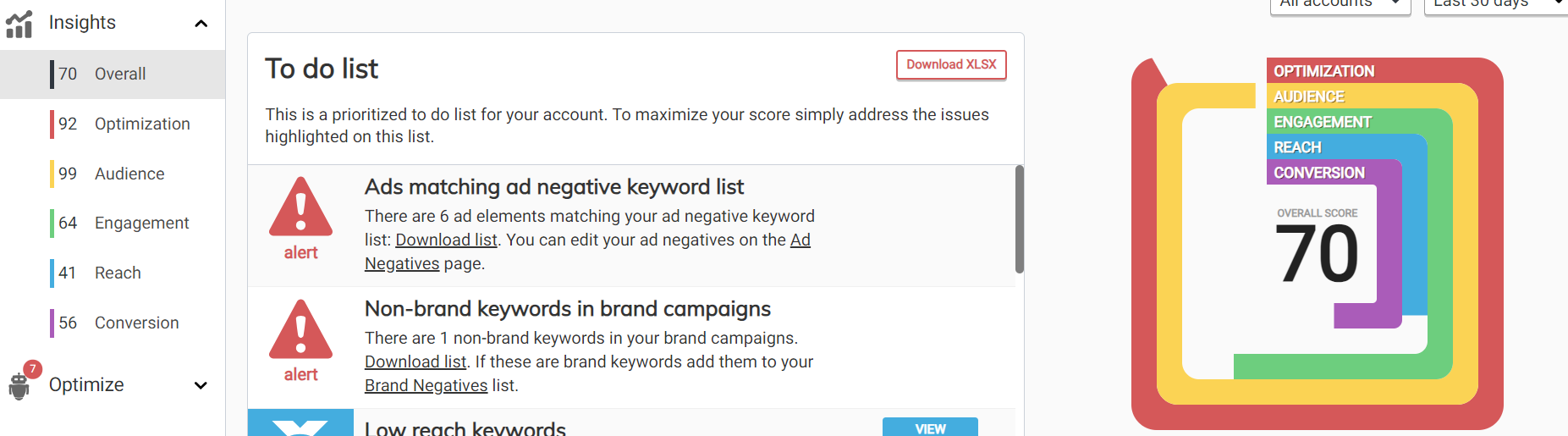Go to the Audience insights item
1568x436 pixels.
129,174
